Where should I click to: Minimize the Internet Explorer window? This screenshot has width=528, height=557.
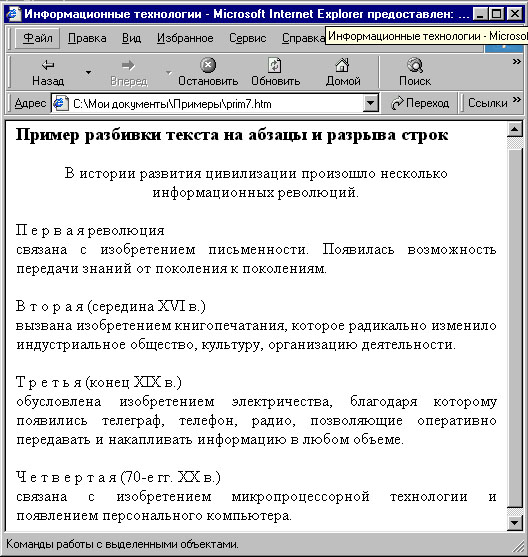pyautogui.click(x=480, y=14)
